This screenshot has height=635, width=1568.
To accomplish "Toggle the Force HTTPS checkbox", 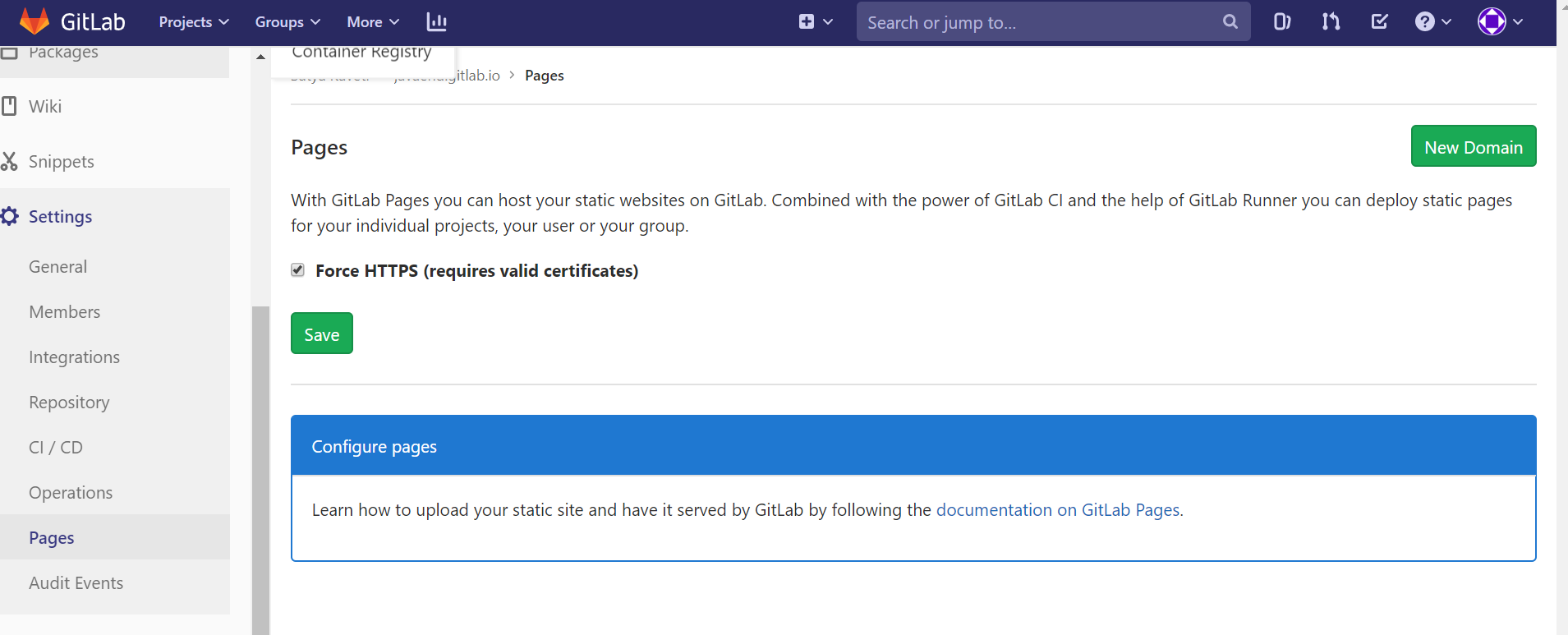I will tap(298, 270).
